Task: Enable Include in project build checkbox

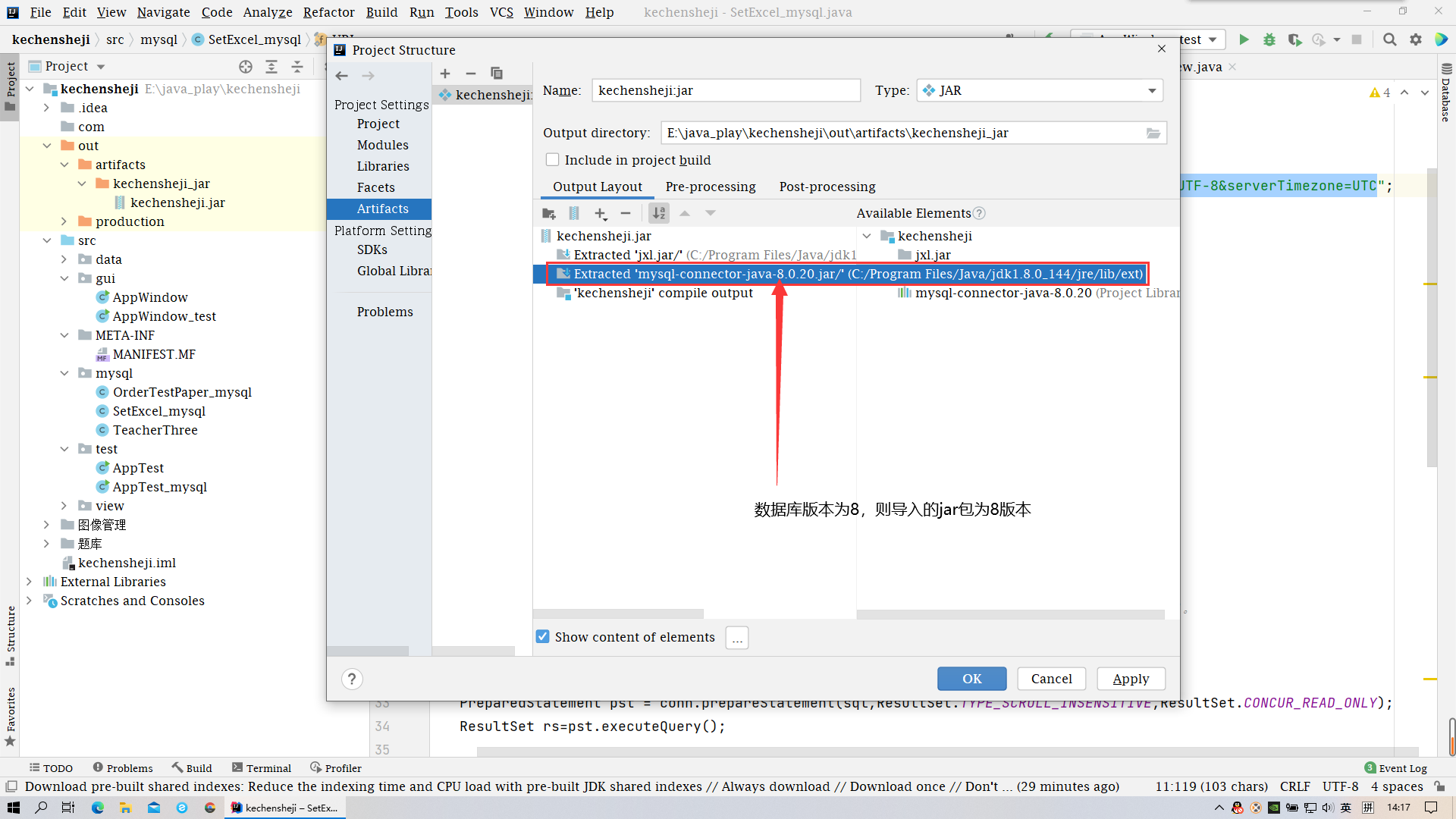Action: [553, 160]
